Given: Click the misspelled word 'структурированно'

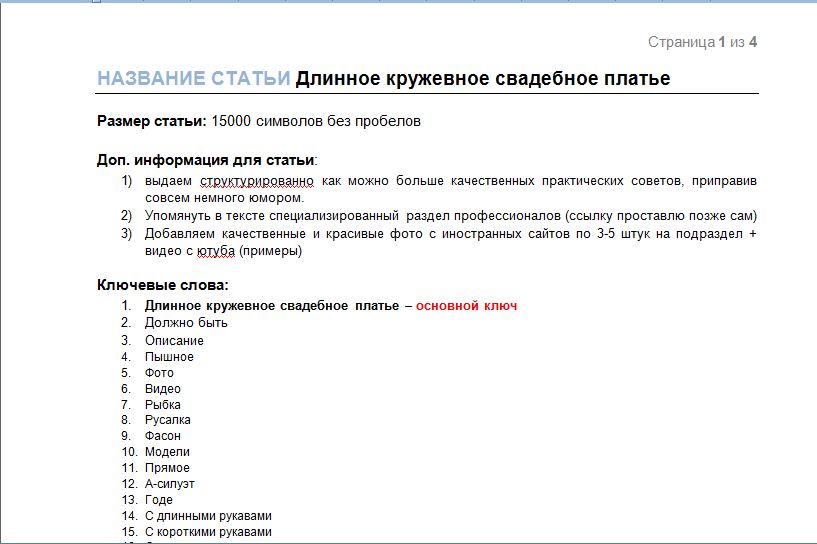Looking at the screenshot, I should click(257, 181).
